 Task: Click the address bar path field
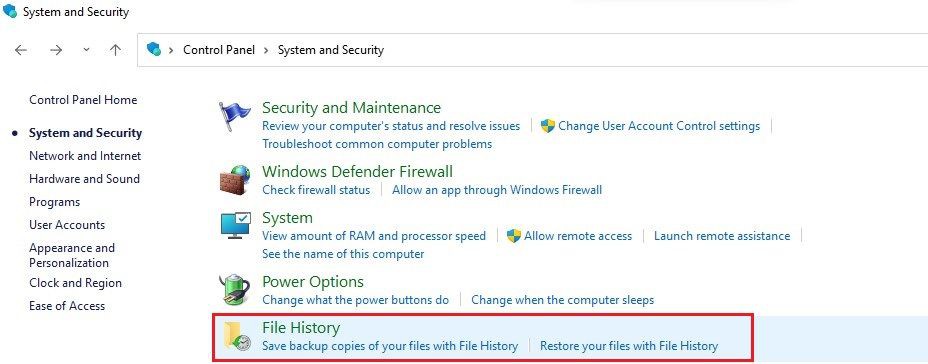pyautogui.click(x=533, y=50)
